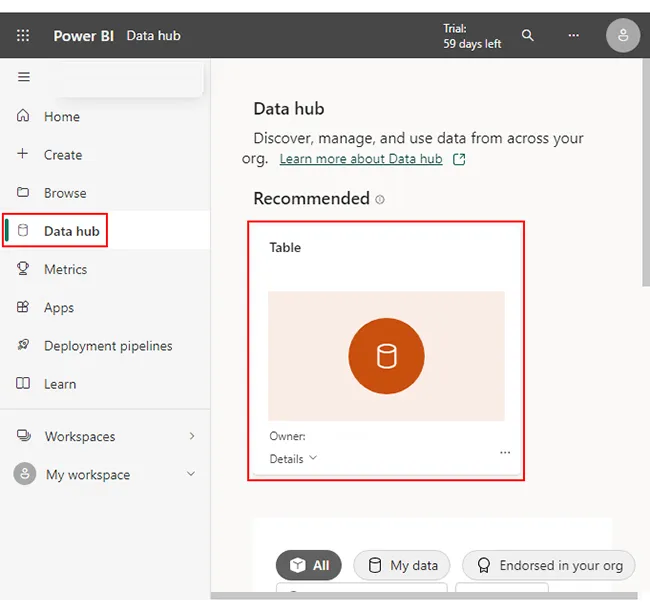The height and width of the screenshot is (612, 650).
Task: Open the user profile avatar
Action: coord(622,36)
